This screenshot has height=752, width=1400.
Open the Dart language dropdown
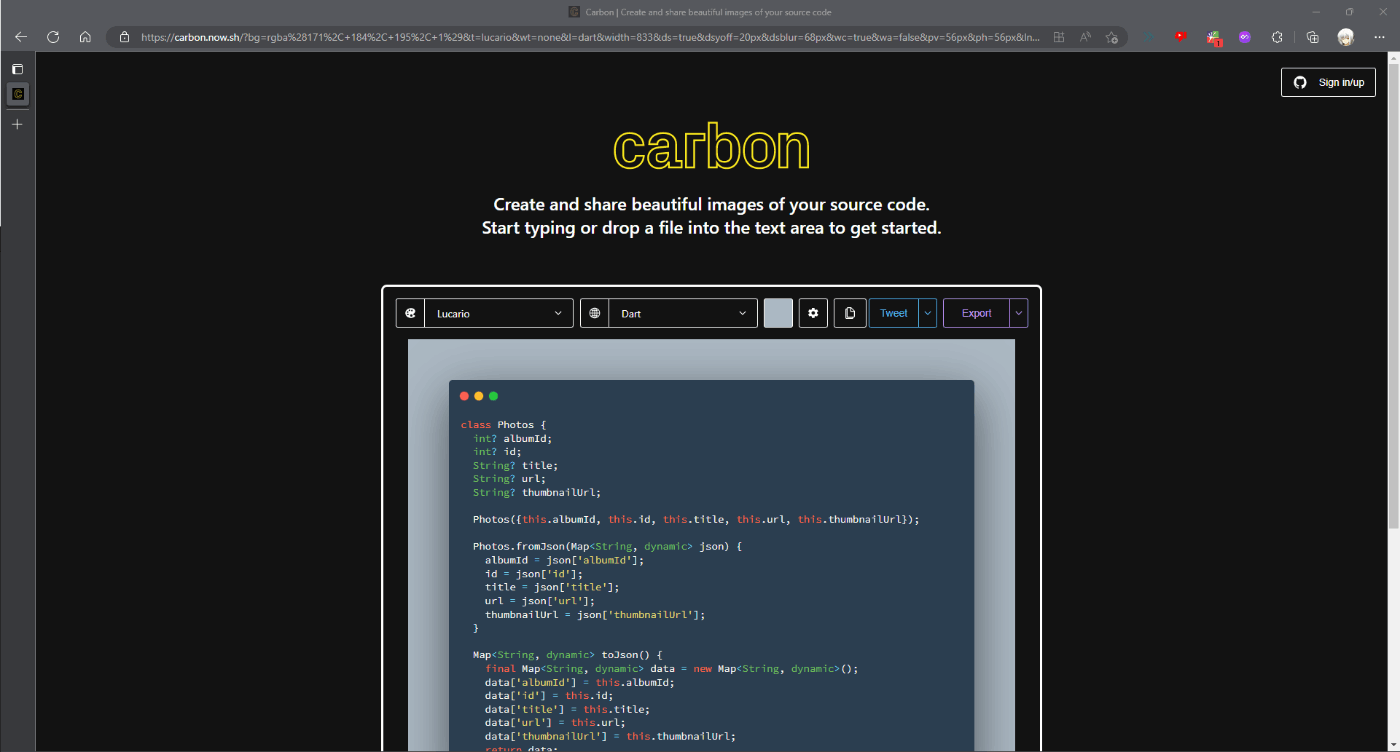[x=683, y=313]
